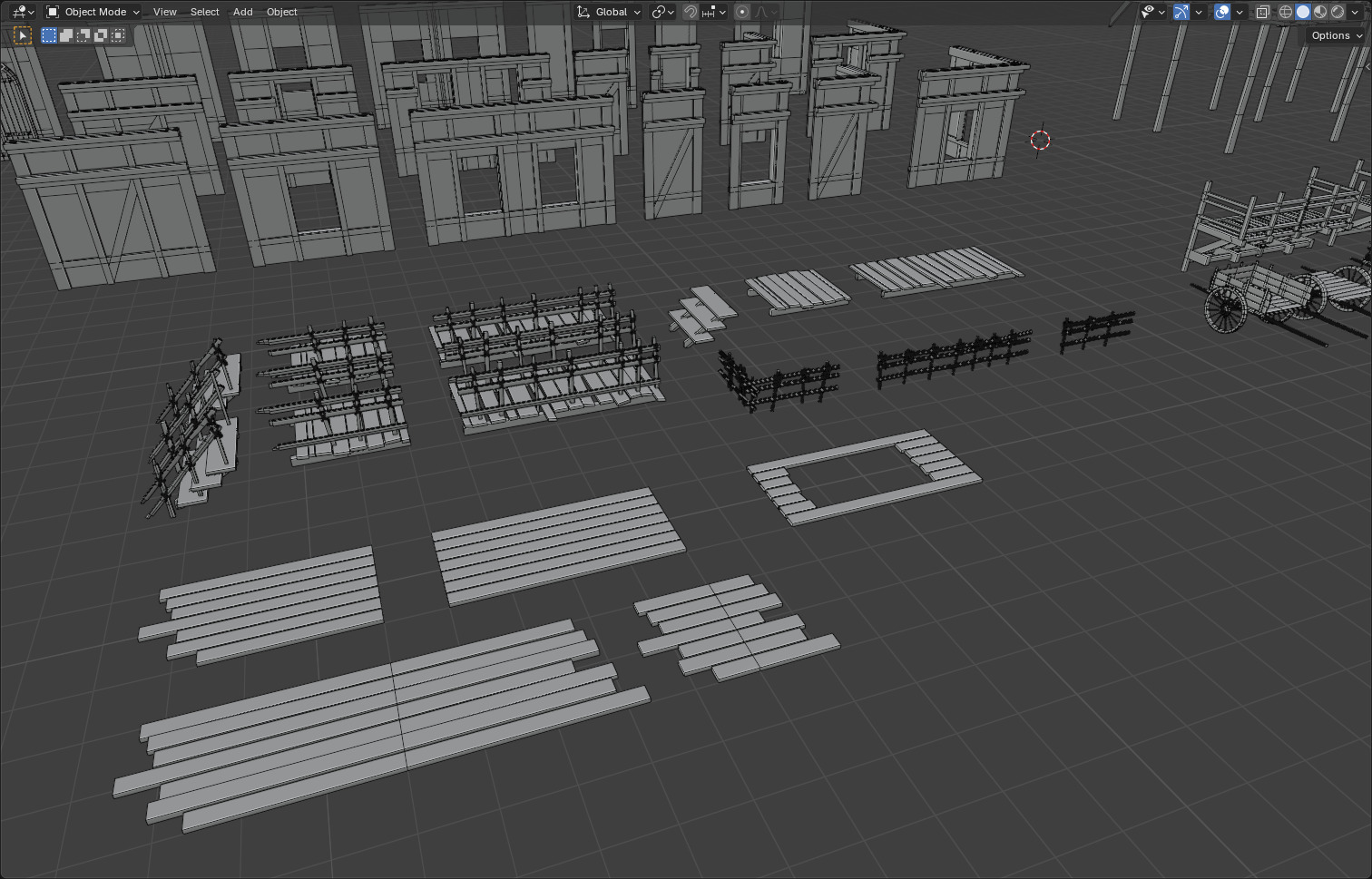Switch to Solid viewport shading
Viewport: 1372px width, 879px height.
tap(1303, 12)
